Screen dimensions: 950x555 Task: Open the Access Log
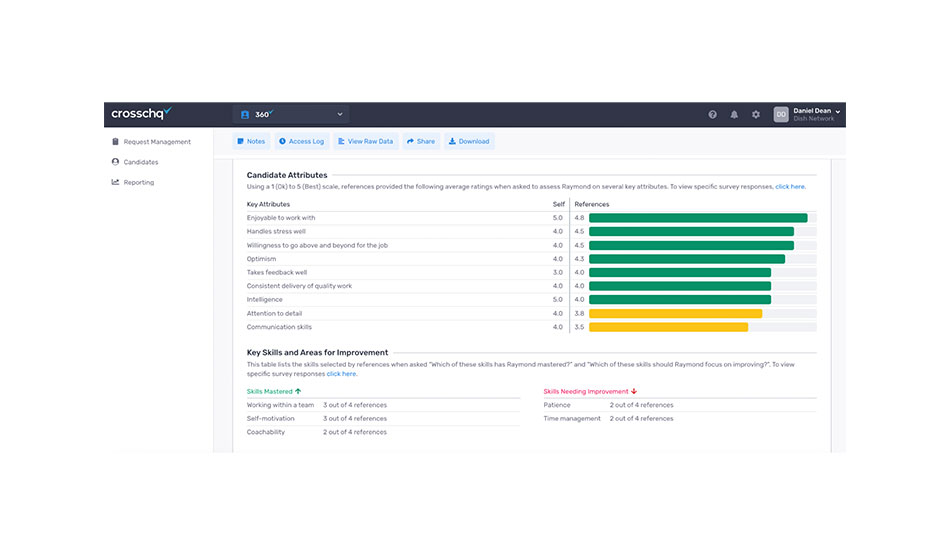[301, 142]
